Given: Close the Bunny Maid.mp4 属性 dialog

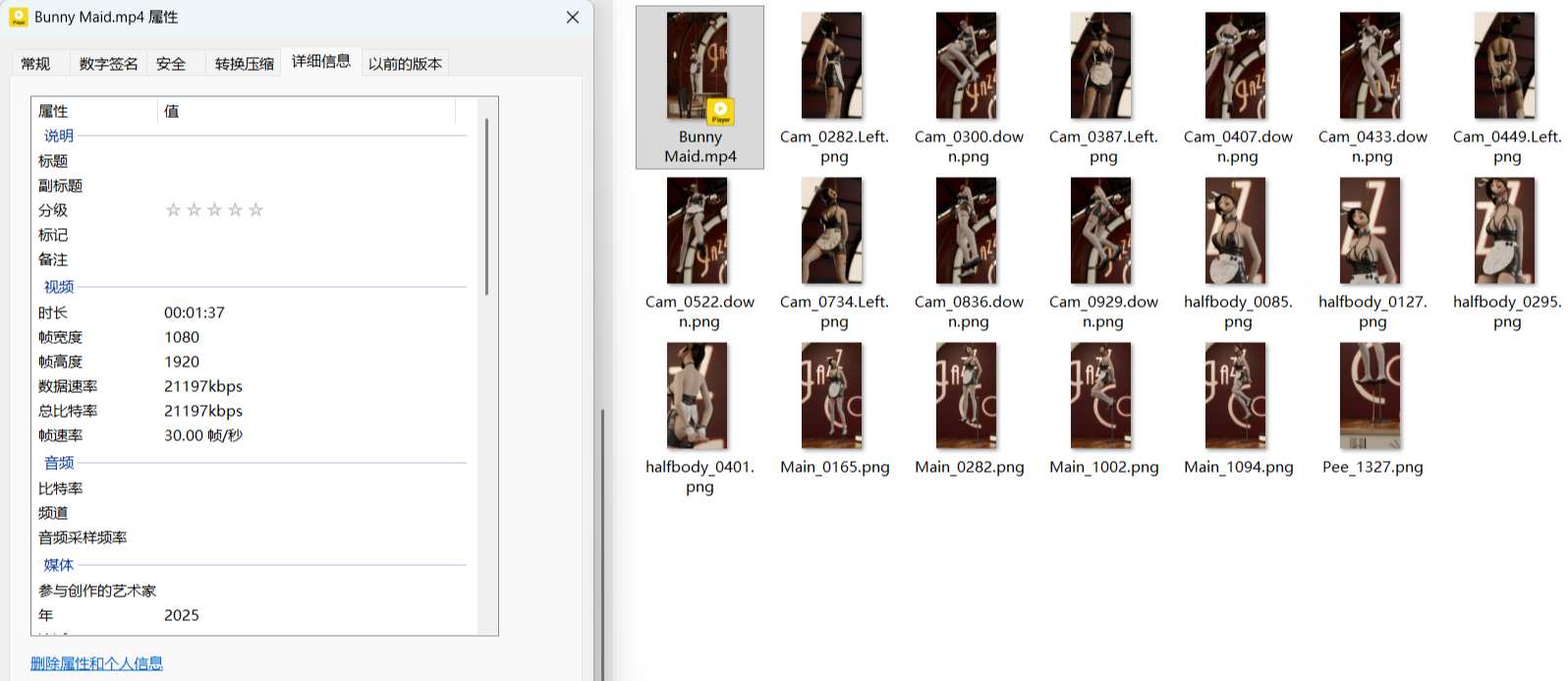Looking at the screenshot, I should pos(573,18).
